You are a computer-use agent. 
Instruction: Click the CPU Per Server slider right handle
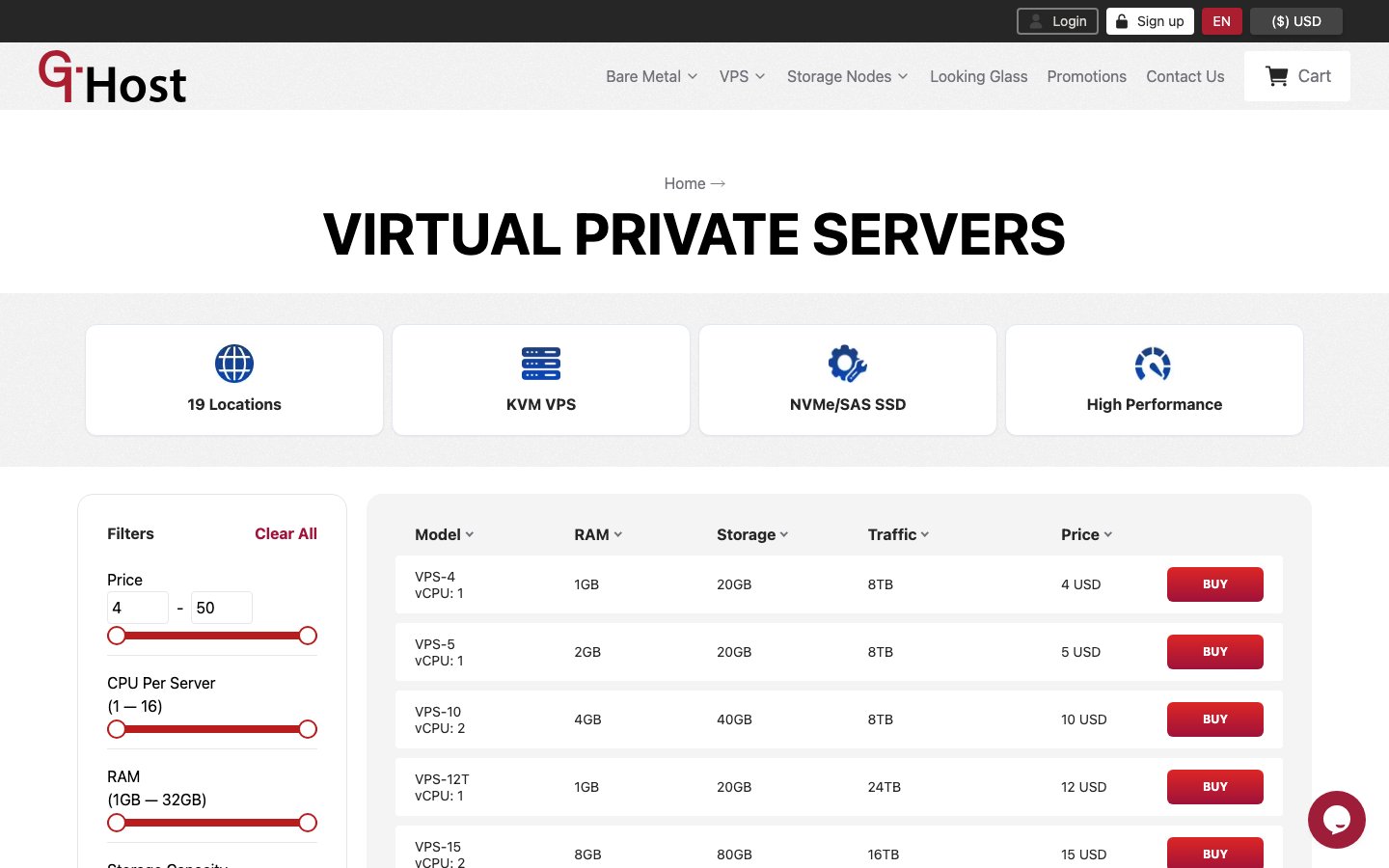308,729
